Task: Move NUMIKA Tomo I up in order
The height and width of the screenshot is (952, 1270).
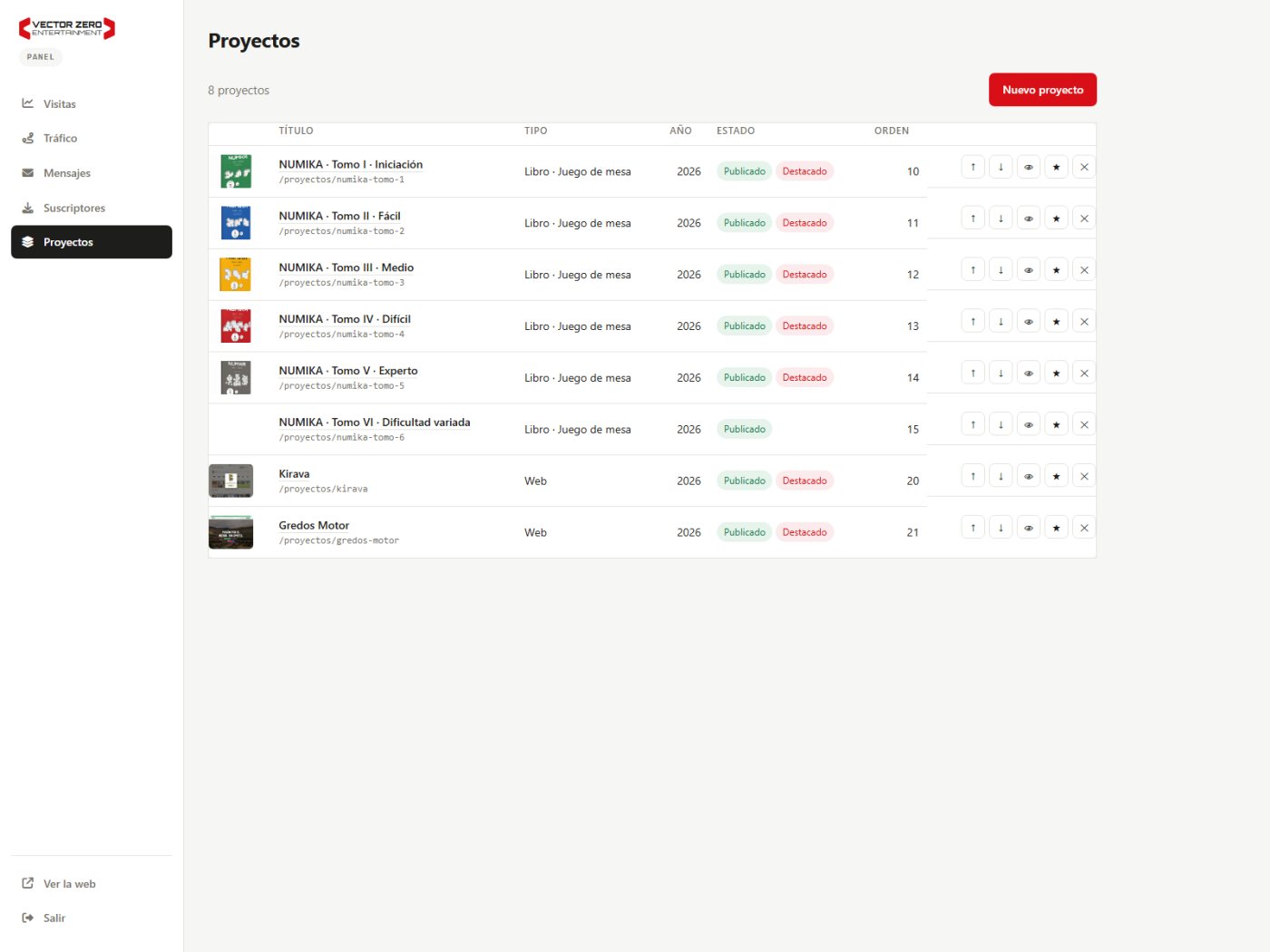Action: 972,167
